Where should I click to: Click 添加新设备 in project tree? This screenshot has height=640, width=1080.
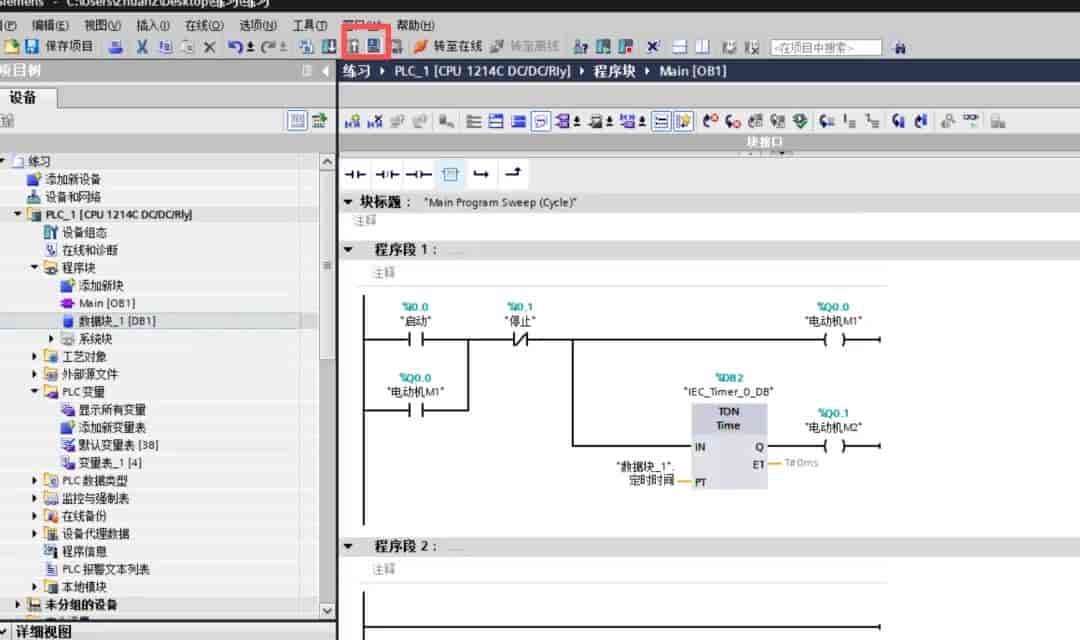[x=73, y=179]
